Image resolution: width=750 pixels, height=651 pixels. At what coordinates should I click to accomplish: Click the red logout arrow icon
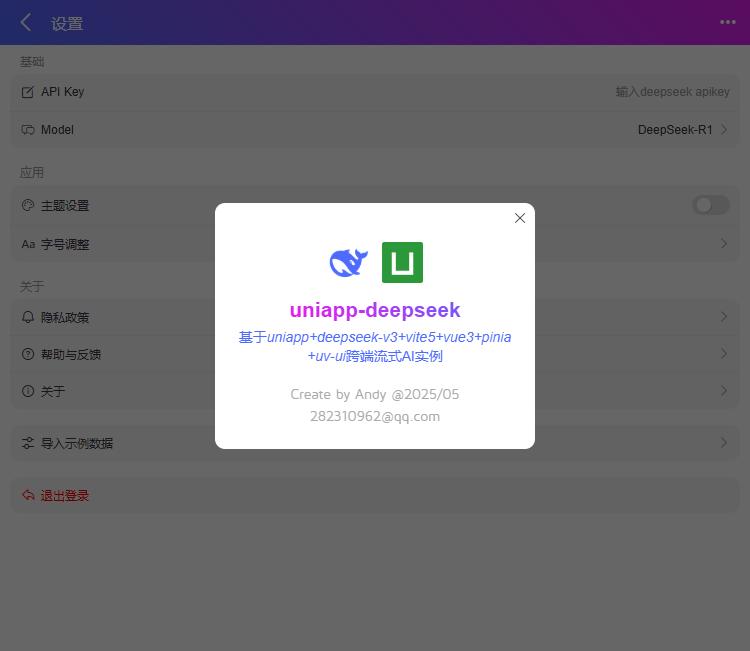point(28,495)
